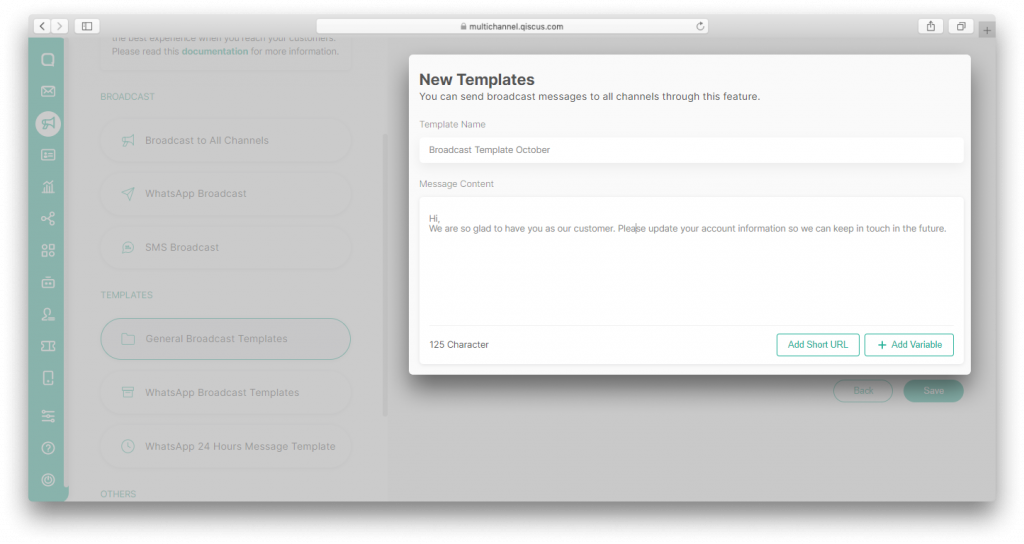Click the Safari share icon
This screenshot has height=544, width=1024.
coord(931,26)
